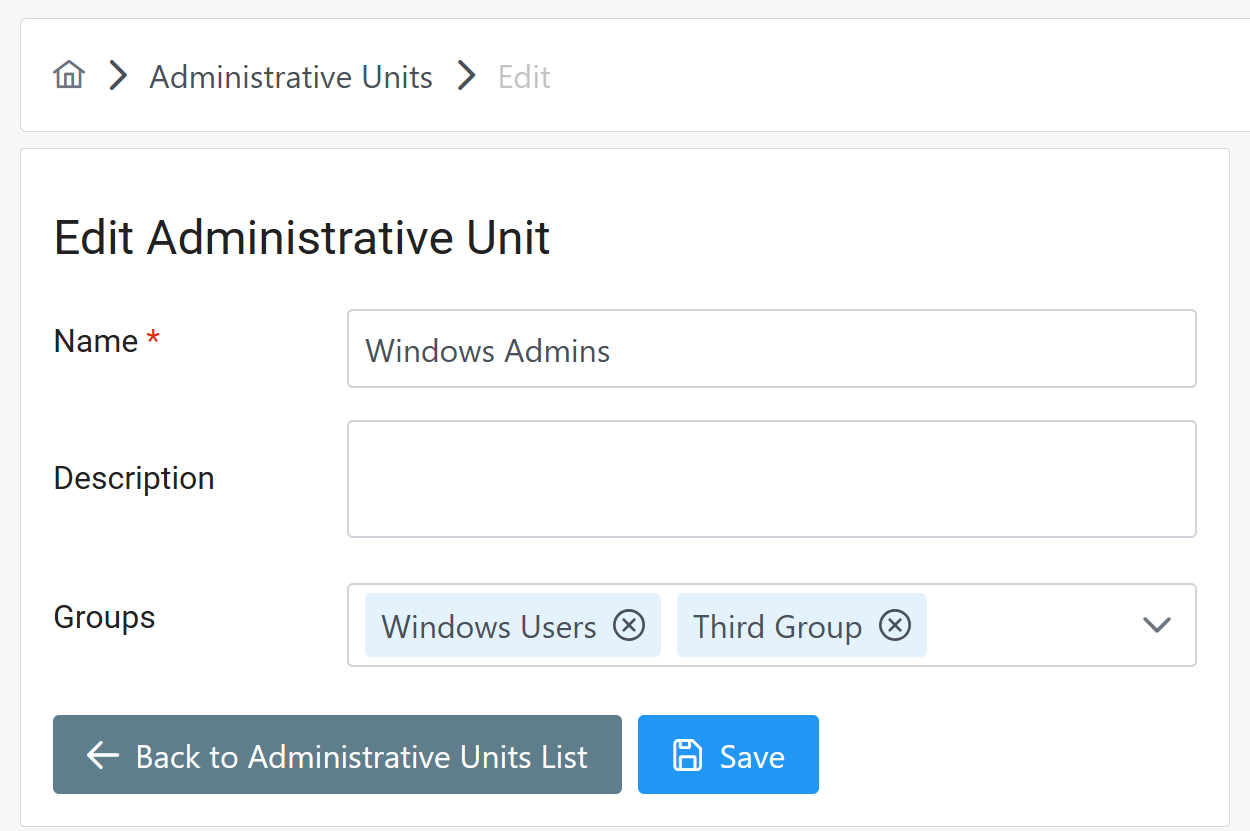This screenshot has height=831, width=1250.
Task: Click the Edit breadcrumb item
Action: pyautogui.click(x=524, y=77)
